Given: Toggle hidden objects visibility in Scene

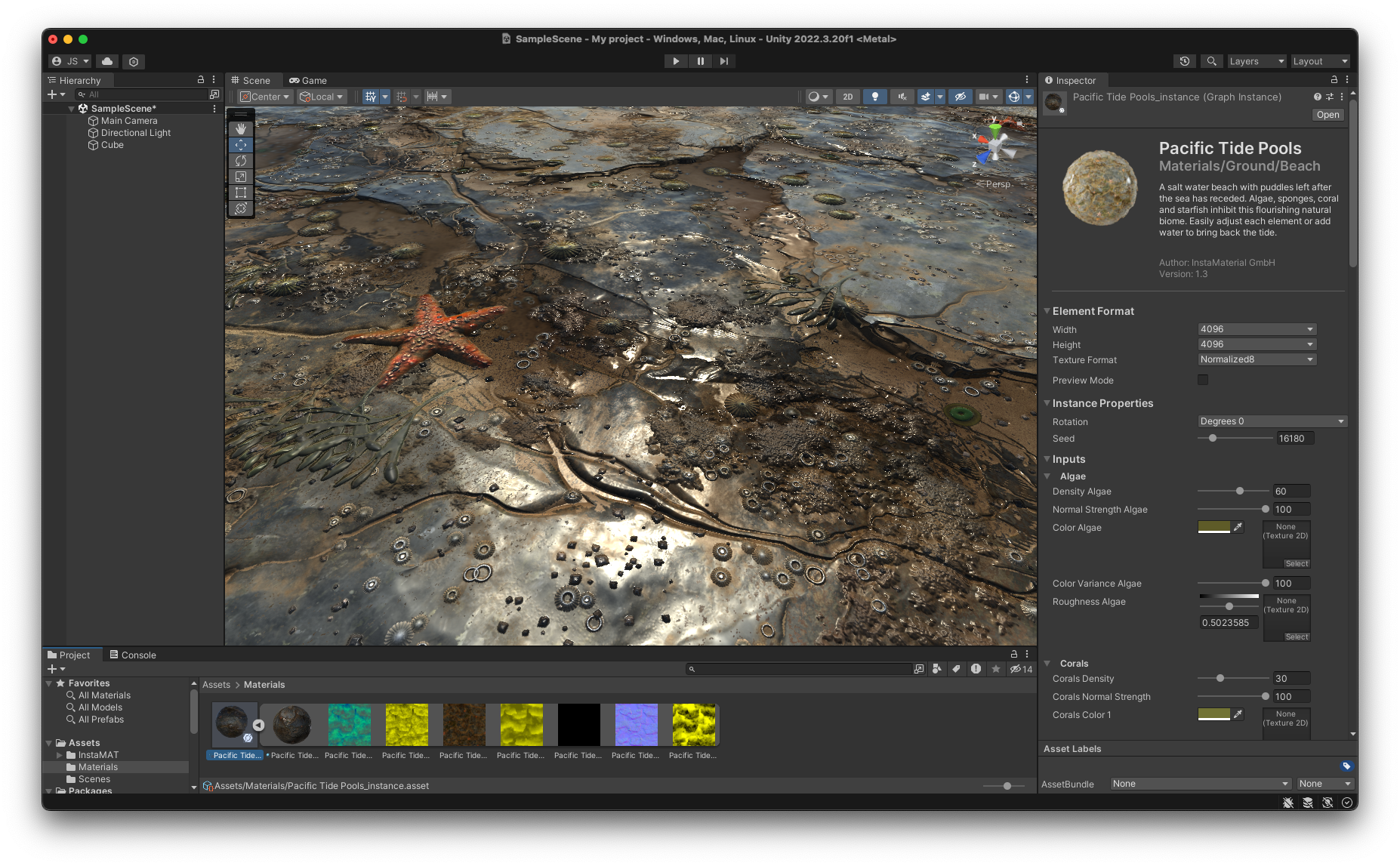Looking at the screenshot, I should click(x=960, y=97).
